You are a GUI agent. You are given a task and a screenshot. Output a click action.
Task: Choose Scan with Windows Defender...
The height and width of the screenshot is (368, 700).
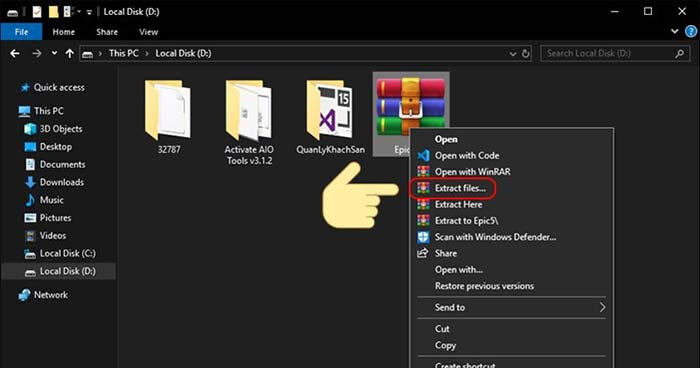tap(496, 237)
